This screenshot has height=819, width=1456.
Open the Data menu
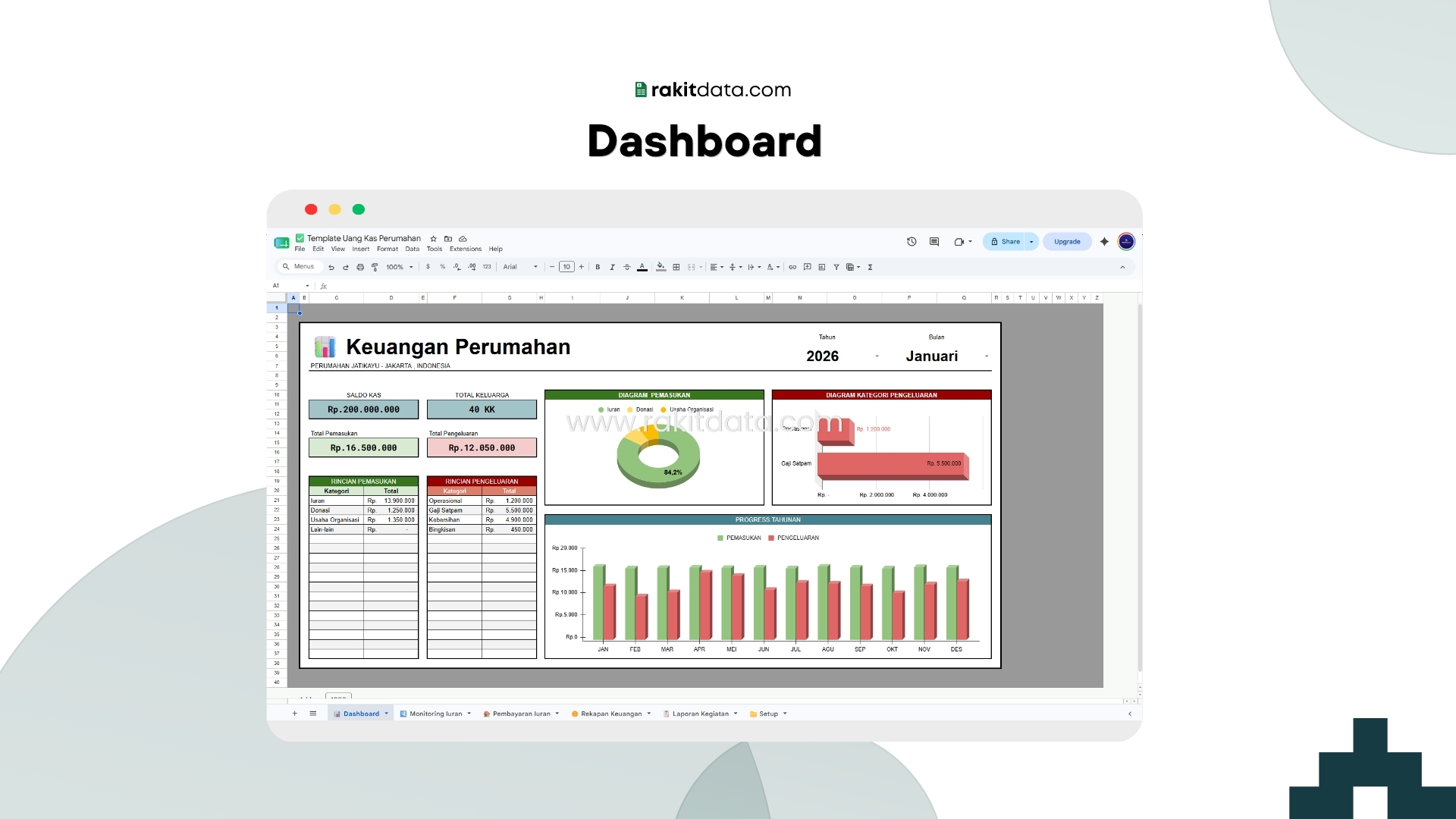[413, 249]
